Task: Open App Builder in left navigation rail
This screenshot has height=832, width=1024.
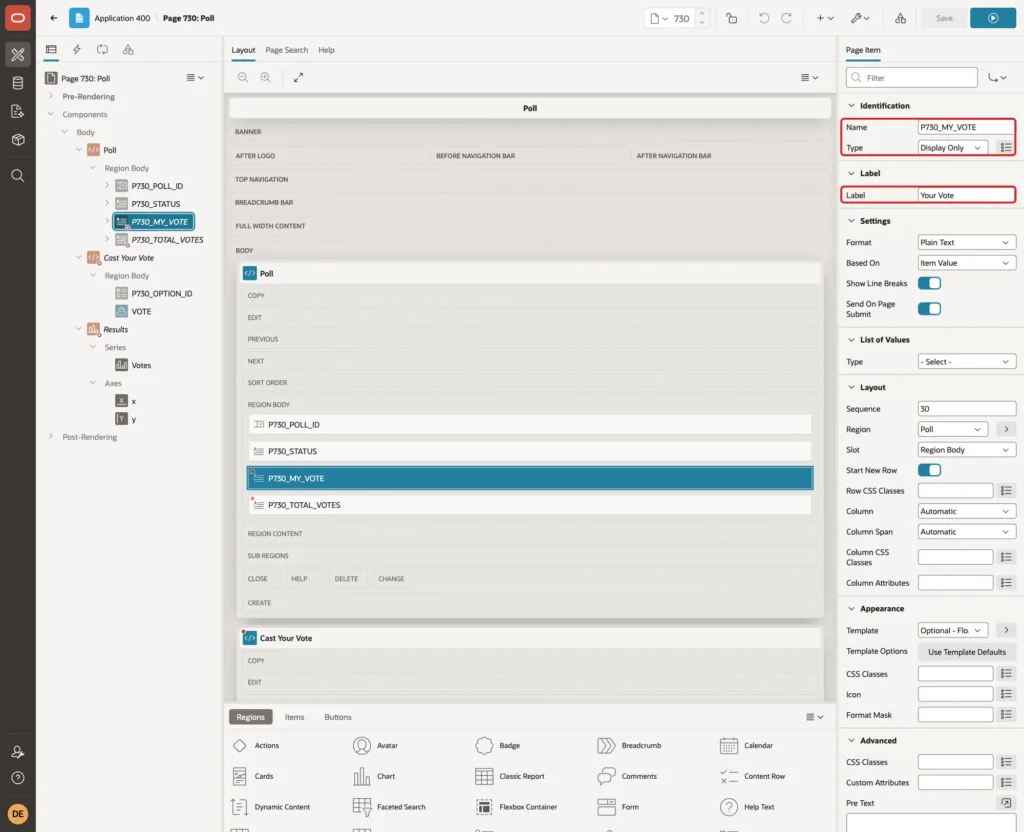Action: (x=18, y=55)
